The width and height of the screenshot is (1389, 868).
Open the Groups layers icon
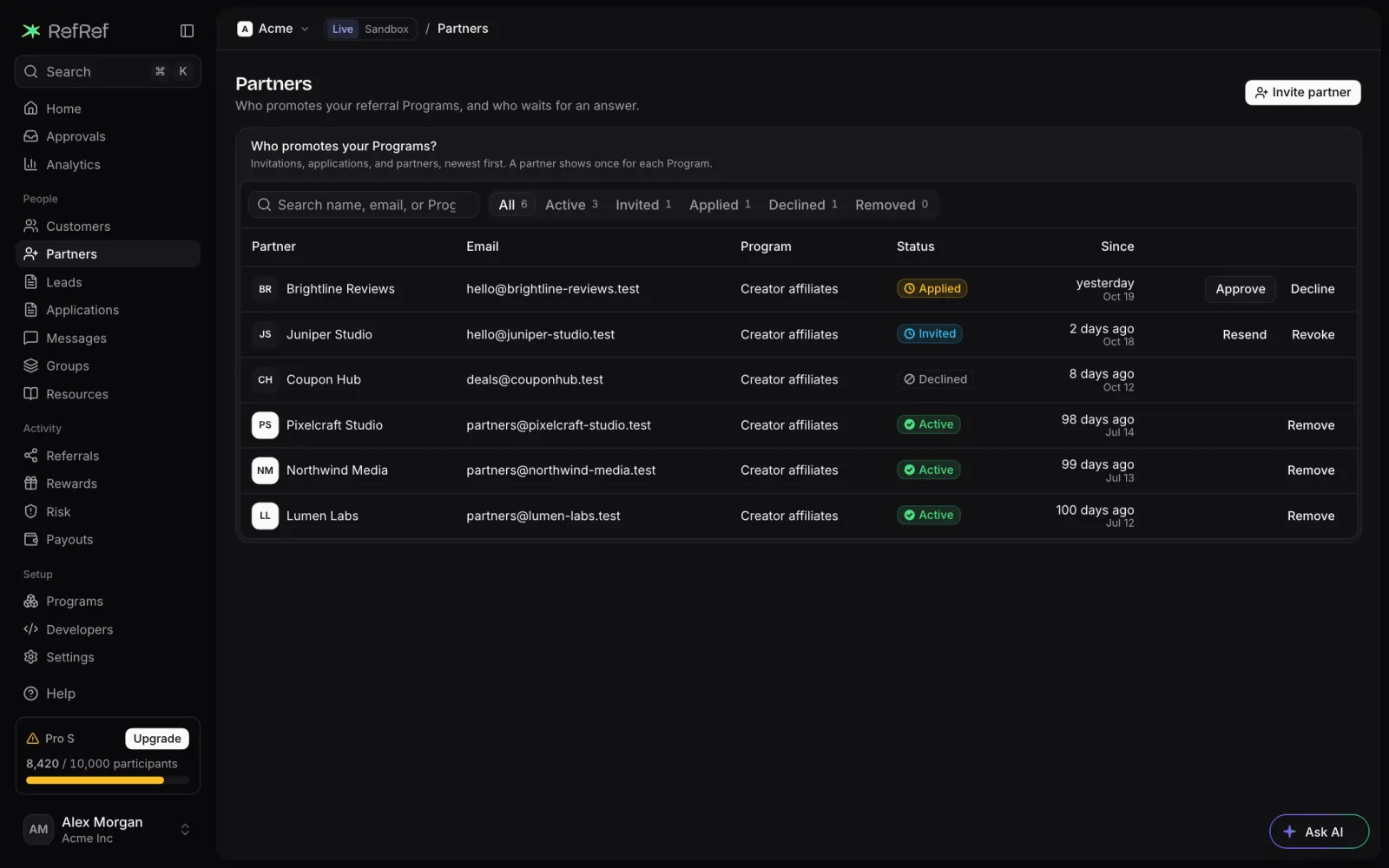31,365
